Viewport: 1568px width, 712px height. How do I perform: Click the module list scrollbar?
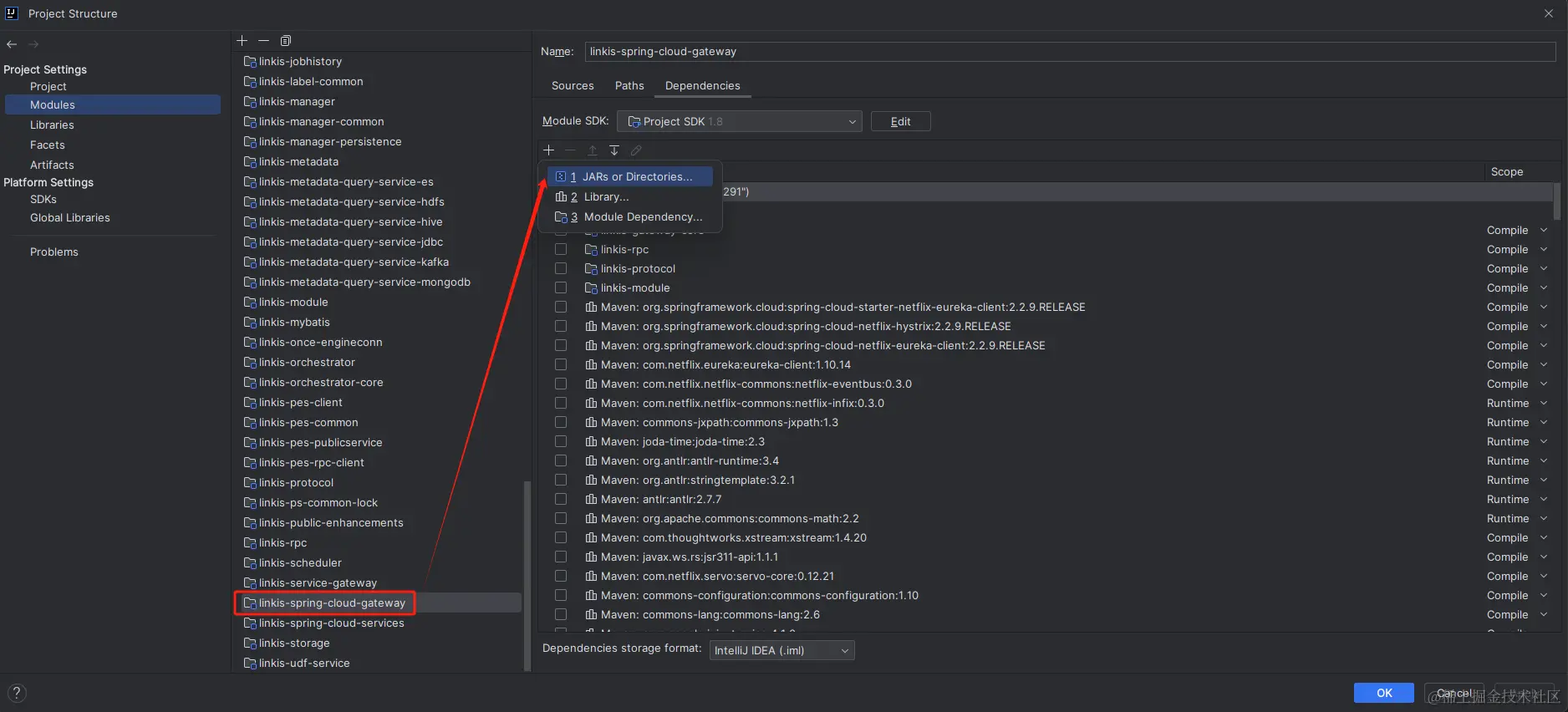point(527,575)
